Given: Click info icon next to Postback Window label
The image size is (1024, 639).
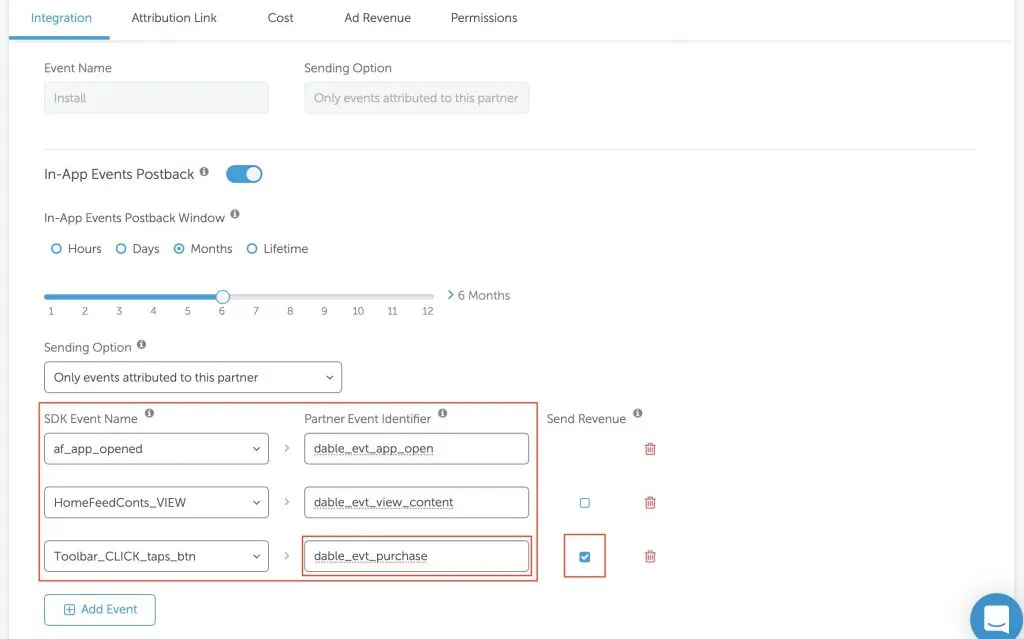Looking at the screenshot, I should coord(235,214).
